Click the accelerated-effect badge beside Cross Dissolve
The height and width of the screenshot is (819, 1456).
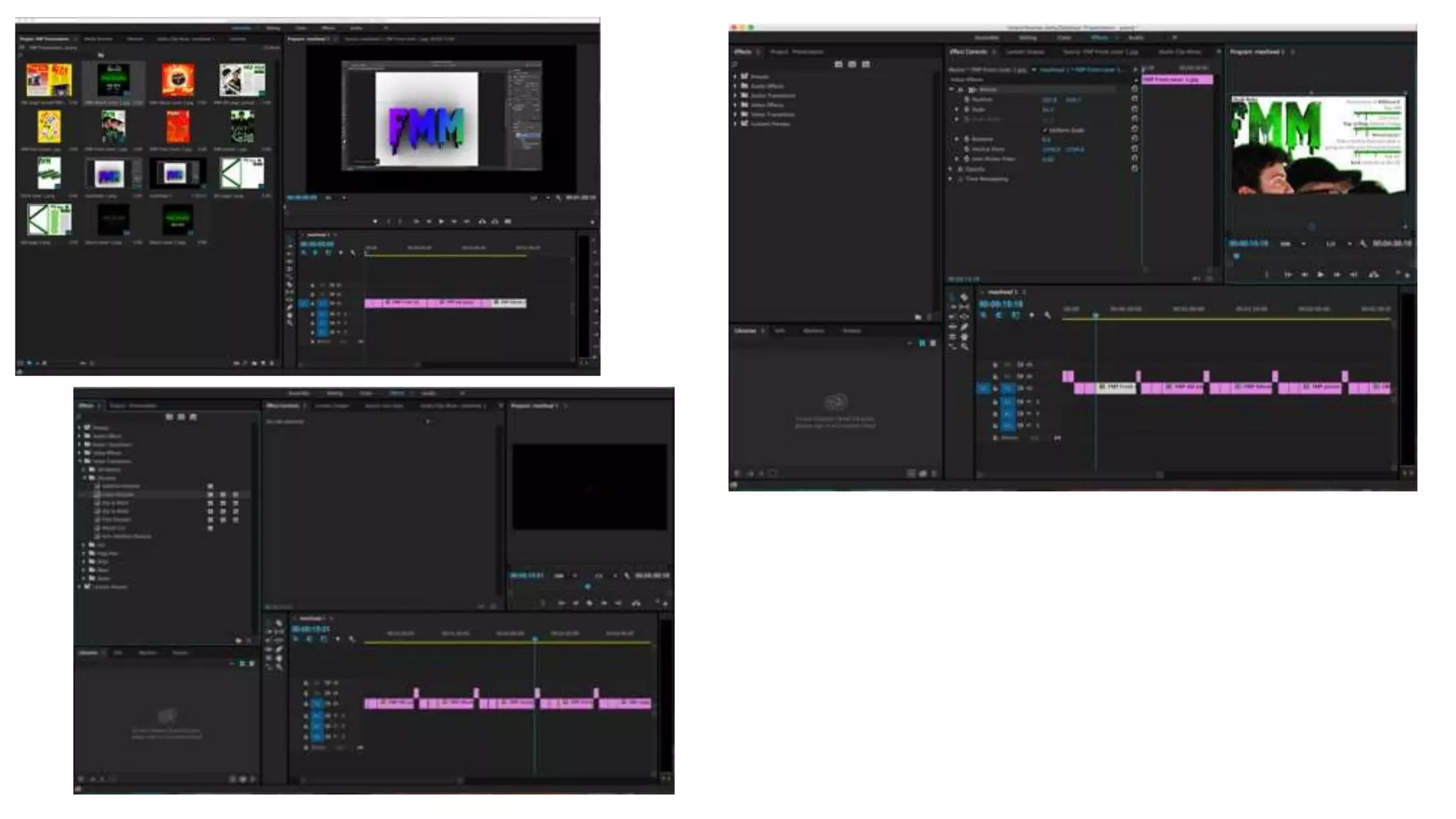pyautogui.click(x=210, y=495)
